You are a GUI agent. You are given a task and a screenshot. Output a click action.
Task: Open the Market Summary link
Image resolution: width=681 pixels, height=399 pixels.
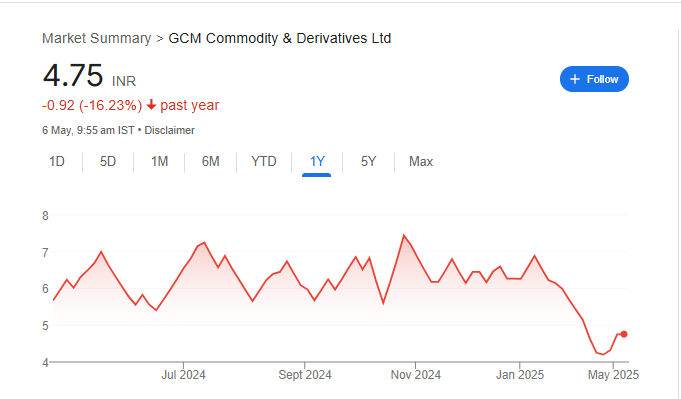click(96, 38)
